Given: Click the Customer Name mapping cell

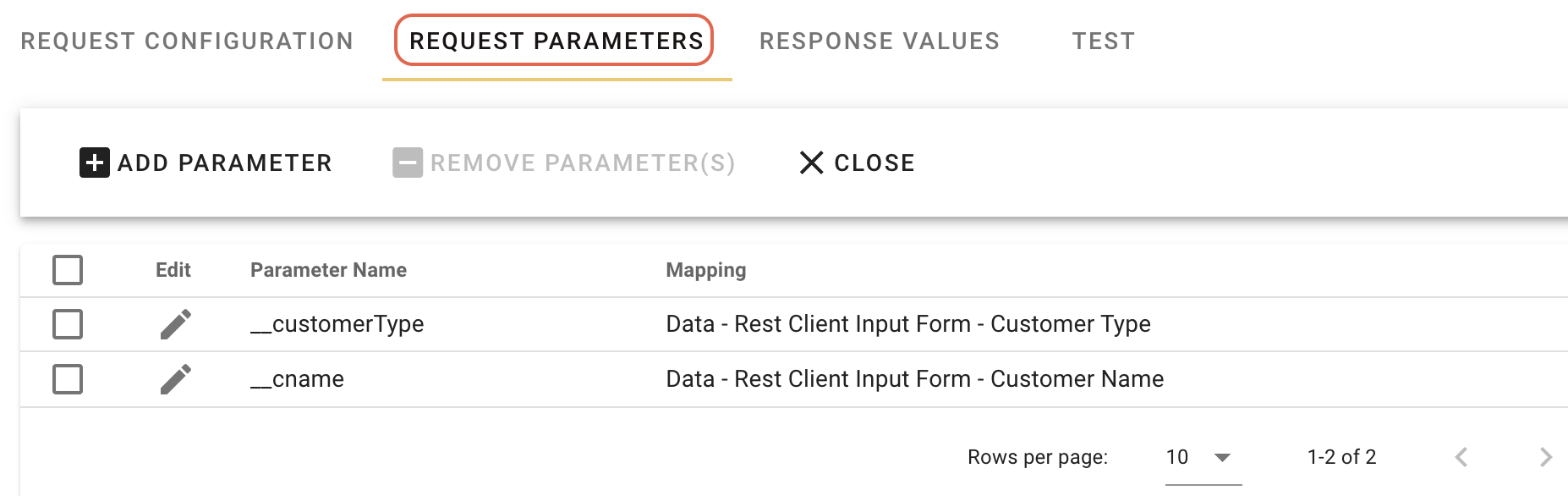Looking at the screenshot, I should coord(913,378).
